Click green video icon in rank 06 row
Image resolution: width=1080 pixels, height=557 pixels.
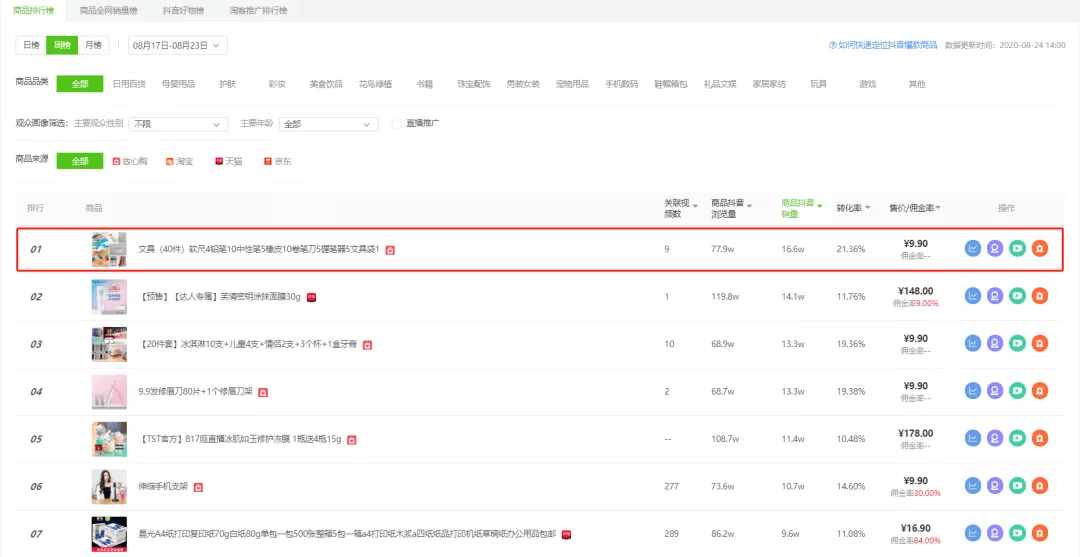point(1017,486)
